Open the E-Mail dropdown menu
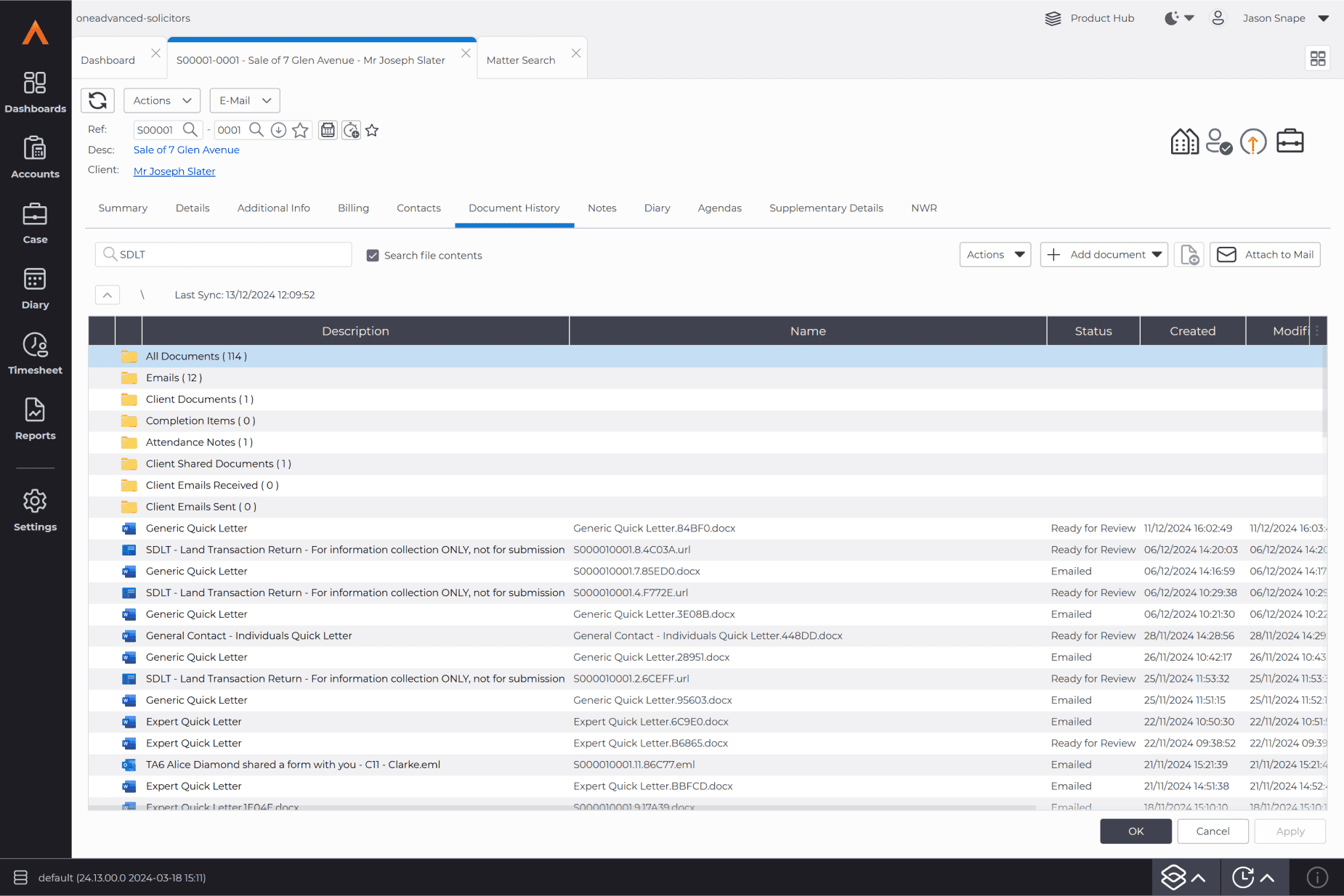The image size is (1344, 896). [245, 100]
